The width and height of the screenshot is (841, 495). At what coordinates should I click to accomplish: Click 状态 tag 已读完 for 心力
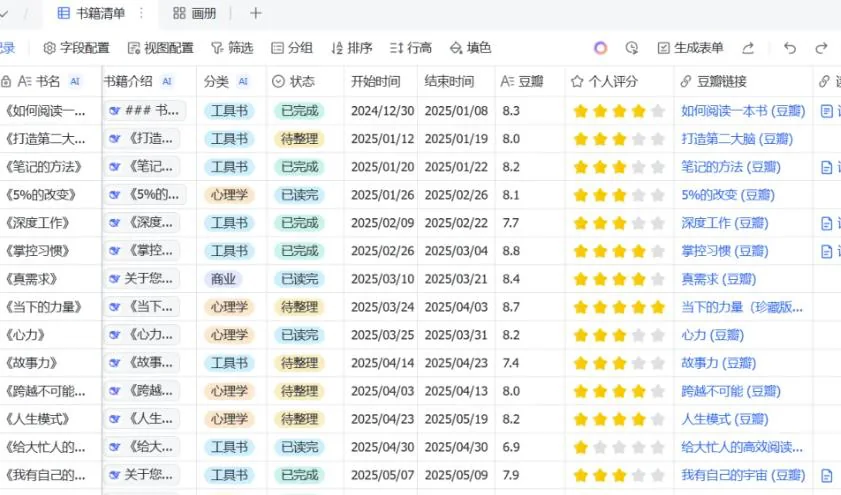[299, 335]
